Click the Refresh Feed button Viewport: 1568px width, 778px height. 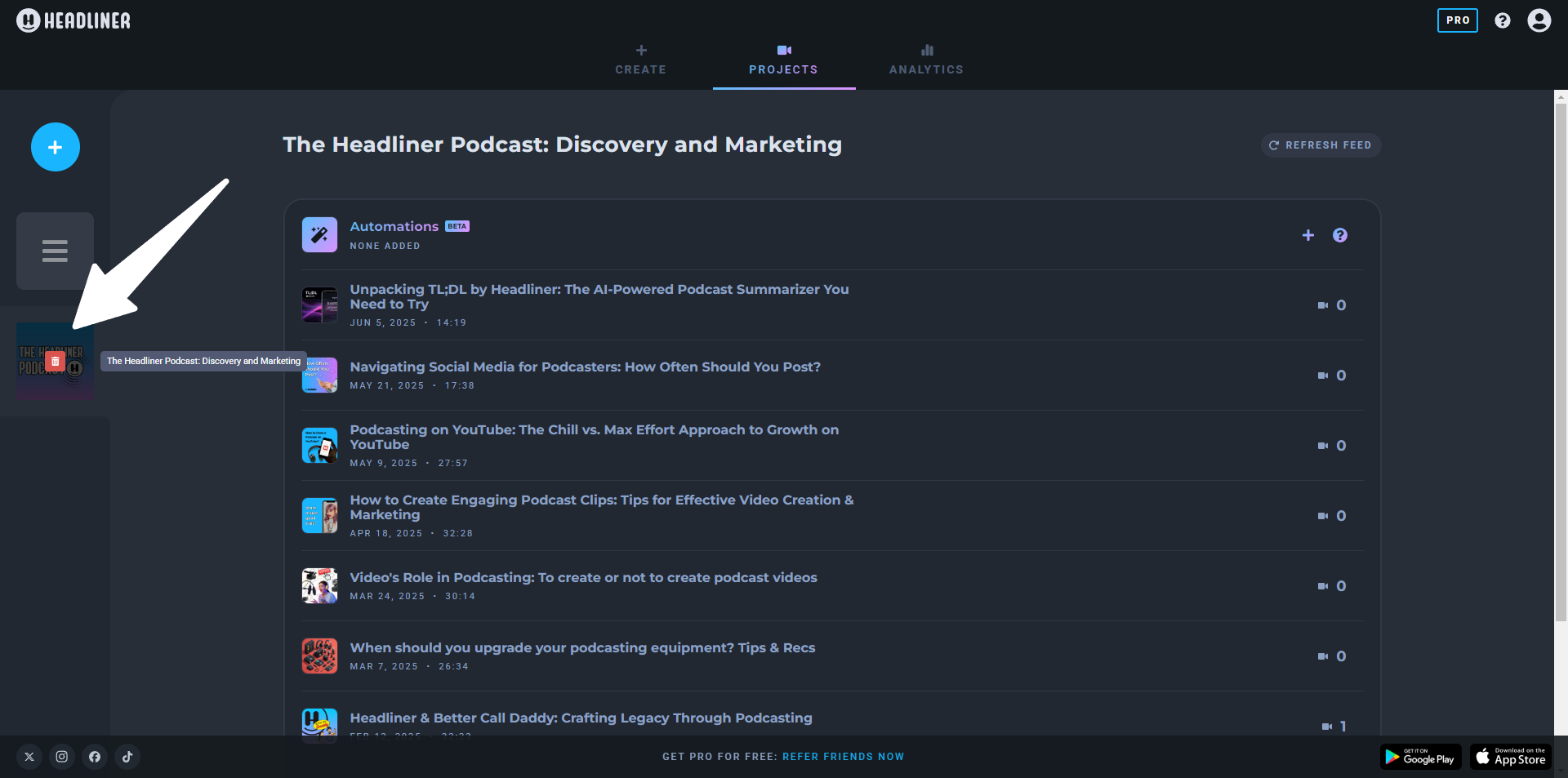(x=1321, y=145)
